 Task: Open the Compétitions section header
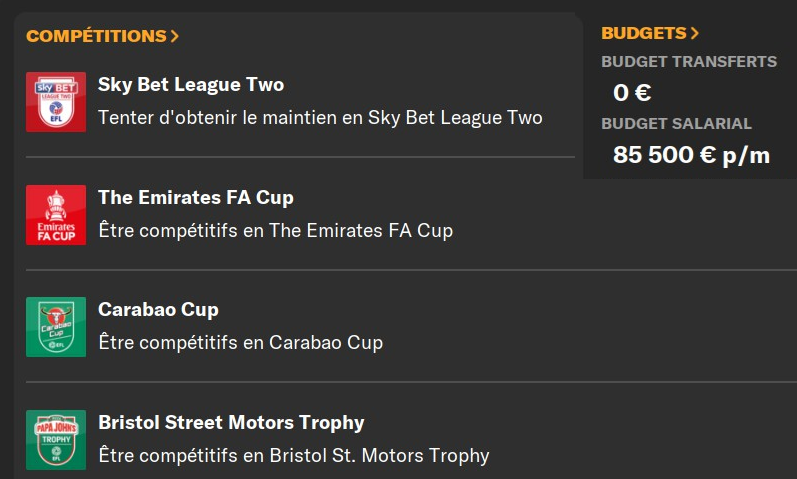[96, 36]
